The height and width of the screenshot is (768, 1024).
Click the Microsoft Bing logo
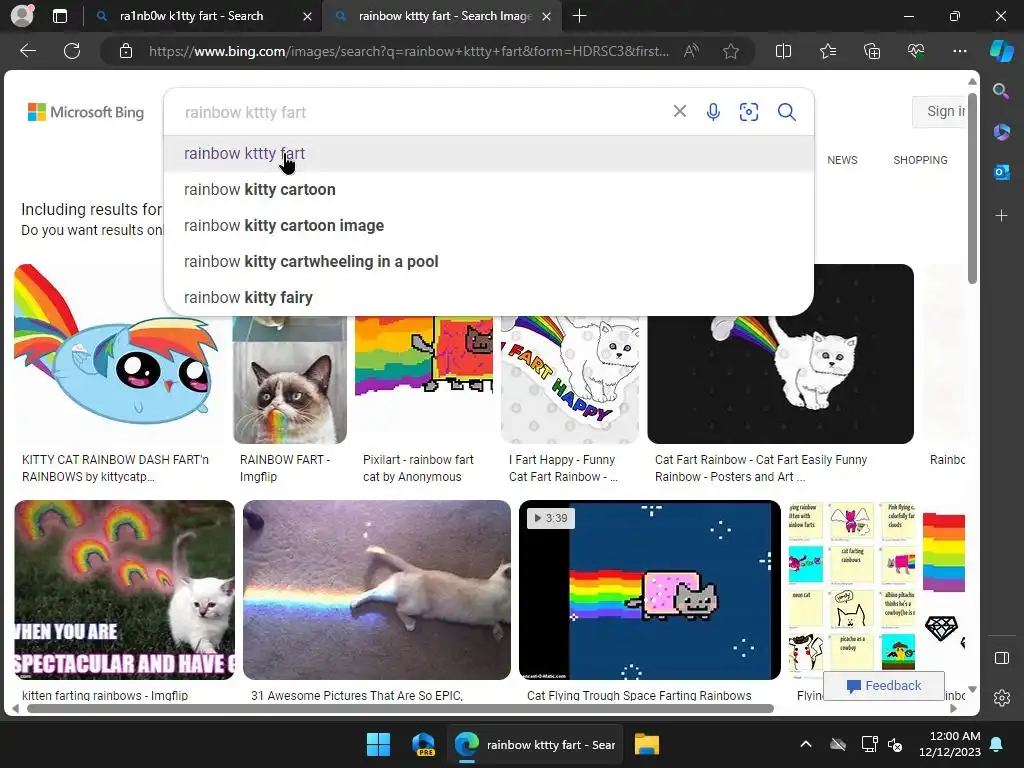[86, 112]
